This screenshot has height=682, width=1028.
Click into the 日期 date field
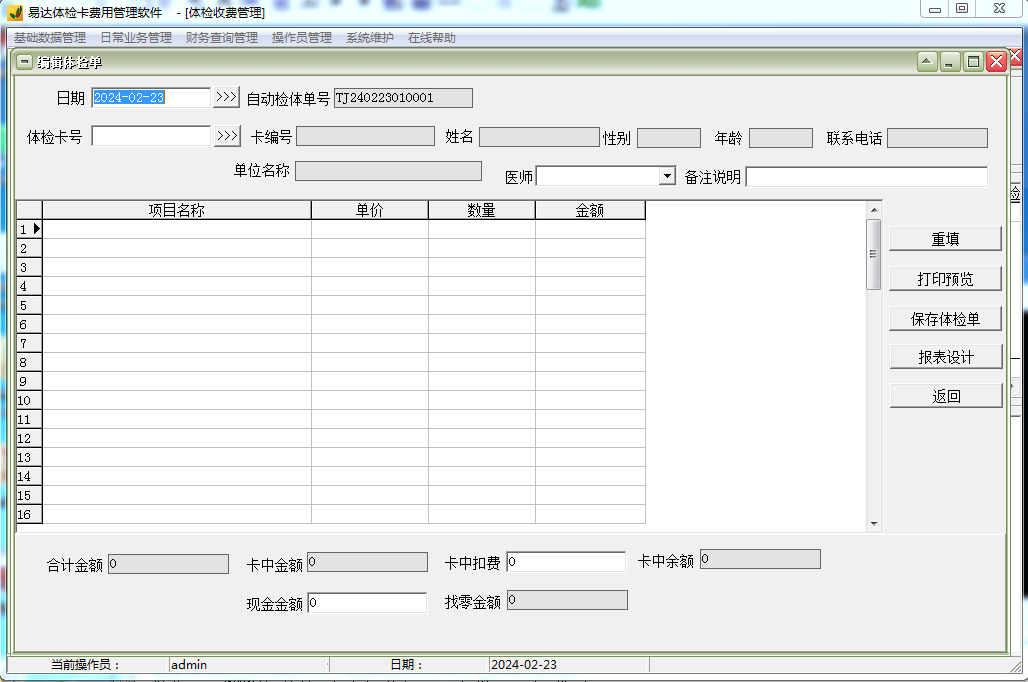pos(151,98)
